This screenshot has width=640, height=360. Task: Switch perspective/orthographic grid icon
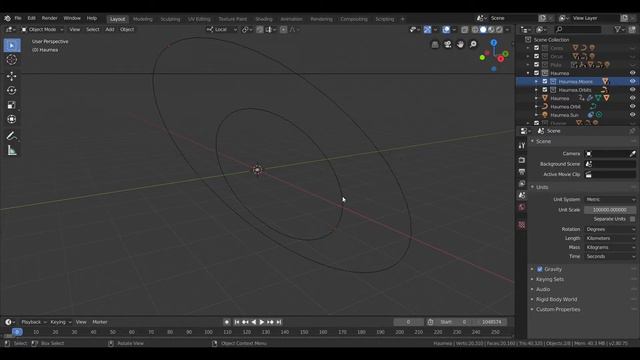(435, 44)
